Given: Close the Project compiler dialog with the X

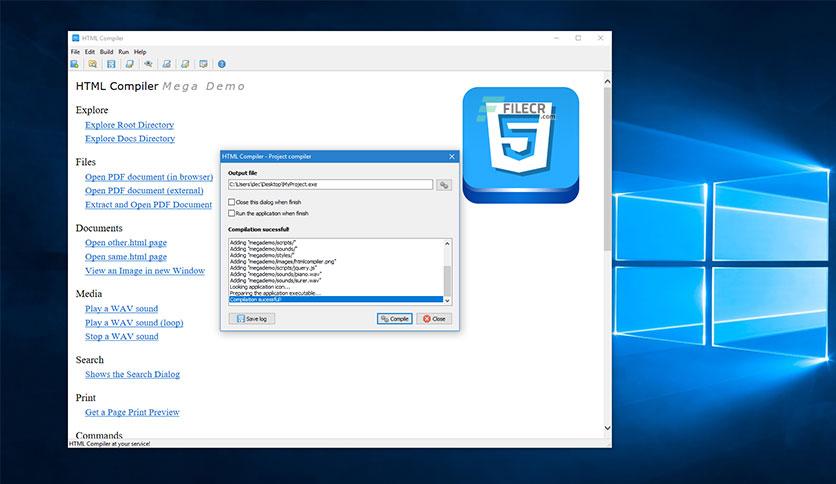Looking at the screenshot, I should 452,156.
